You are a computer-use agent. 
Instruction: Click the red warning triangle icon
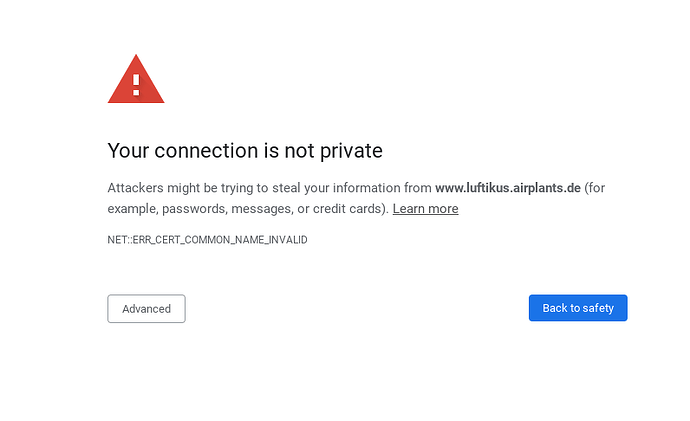click(x=136, y=80)
